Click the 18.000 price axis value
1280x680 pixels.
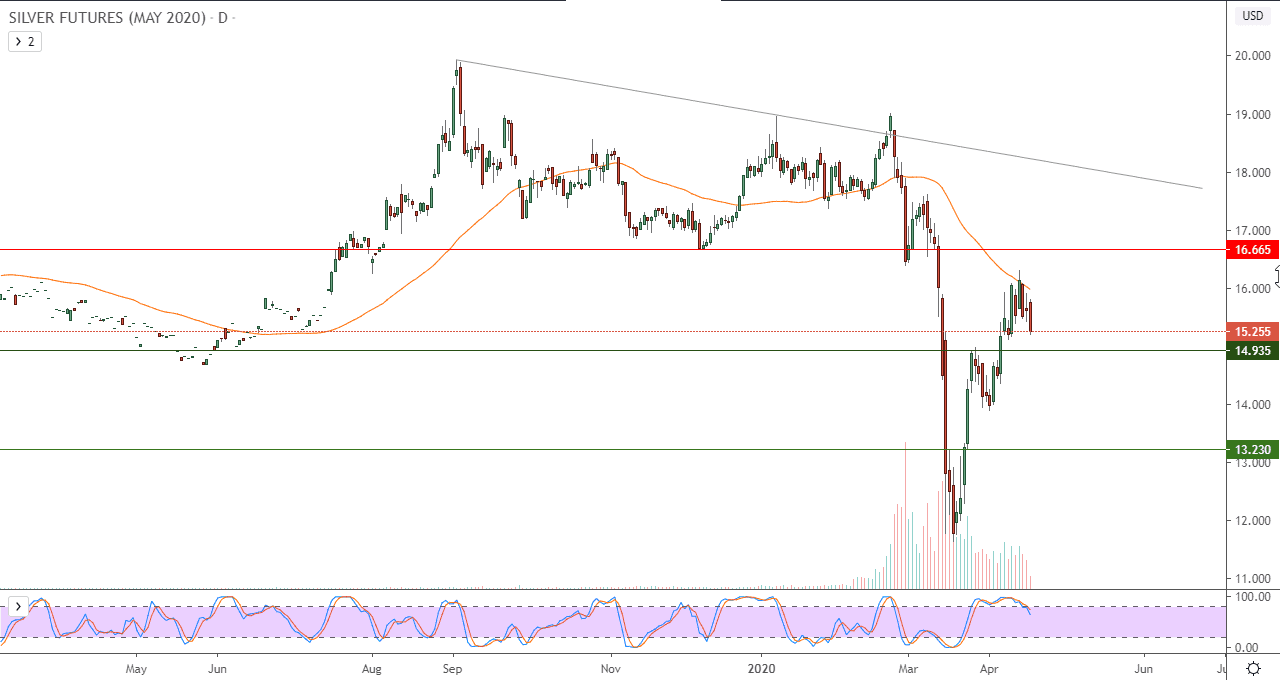(1253, 173)
